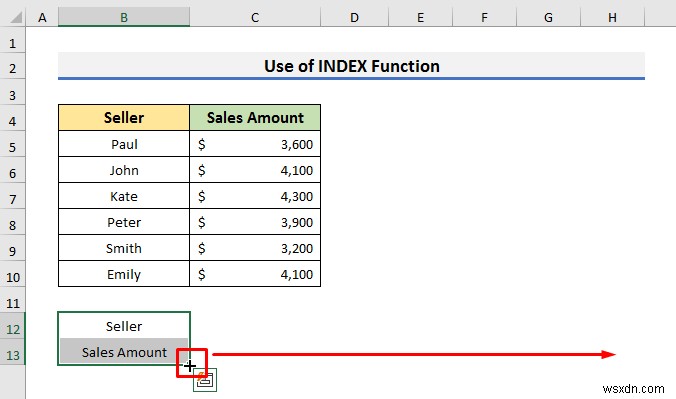Select Paul's sales amount 3,600

tap(255, 144)
